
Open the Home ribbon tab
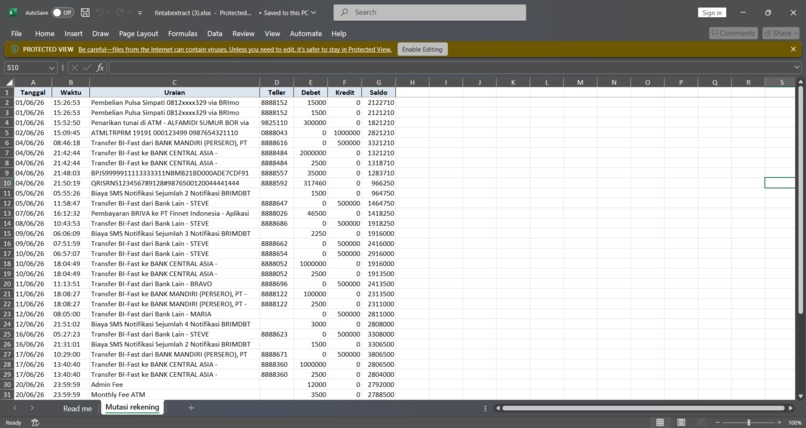coord(45,33)
